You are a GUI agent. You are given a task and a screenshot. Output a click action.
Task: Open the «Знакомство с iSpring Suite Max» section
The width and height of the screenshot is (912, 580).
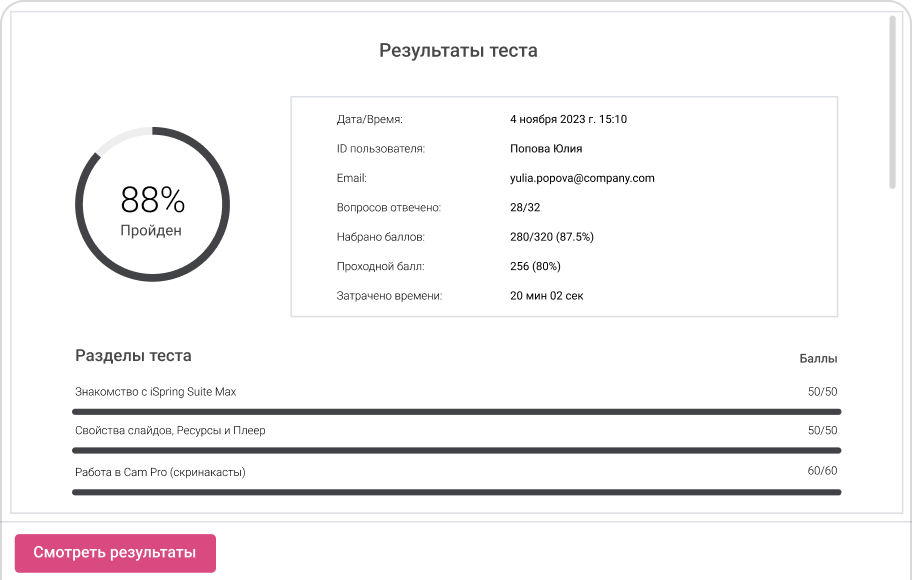(157, 391)
